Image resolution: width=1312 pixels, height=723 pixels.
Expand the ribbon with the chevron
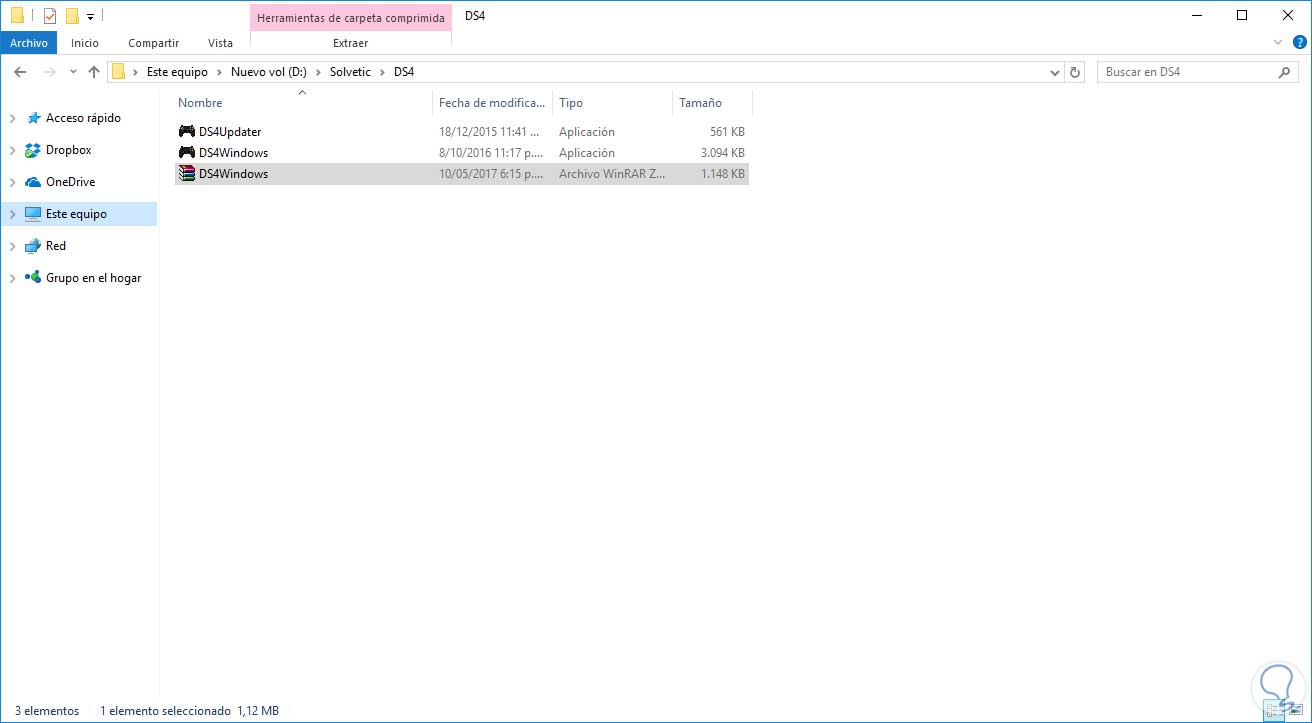[x=1278, y=43]
